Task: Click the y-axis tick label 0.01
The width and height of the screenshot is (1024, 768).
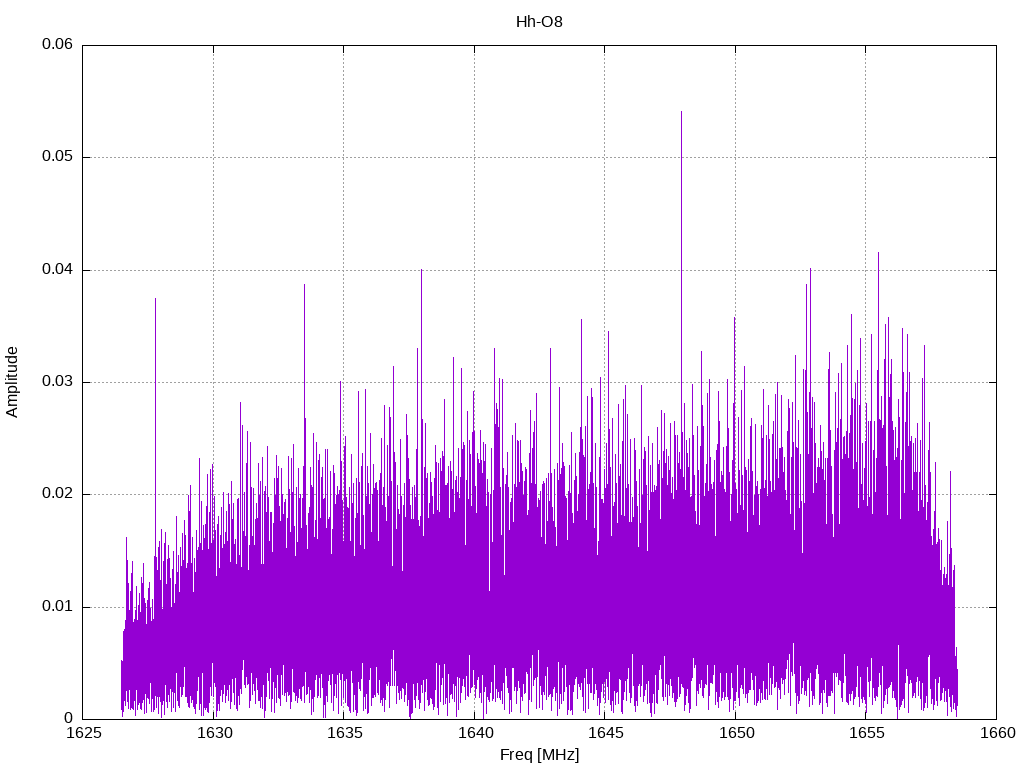Action: click(56, 607)
